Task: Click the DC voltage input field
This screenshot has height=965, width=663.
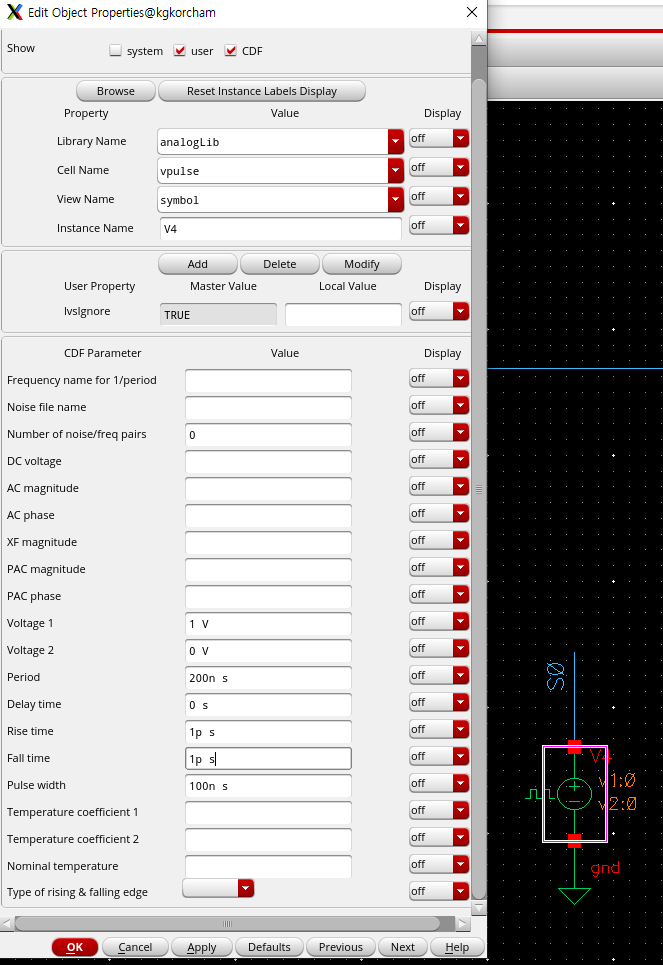Action: [268, 462]
